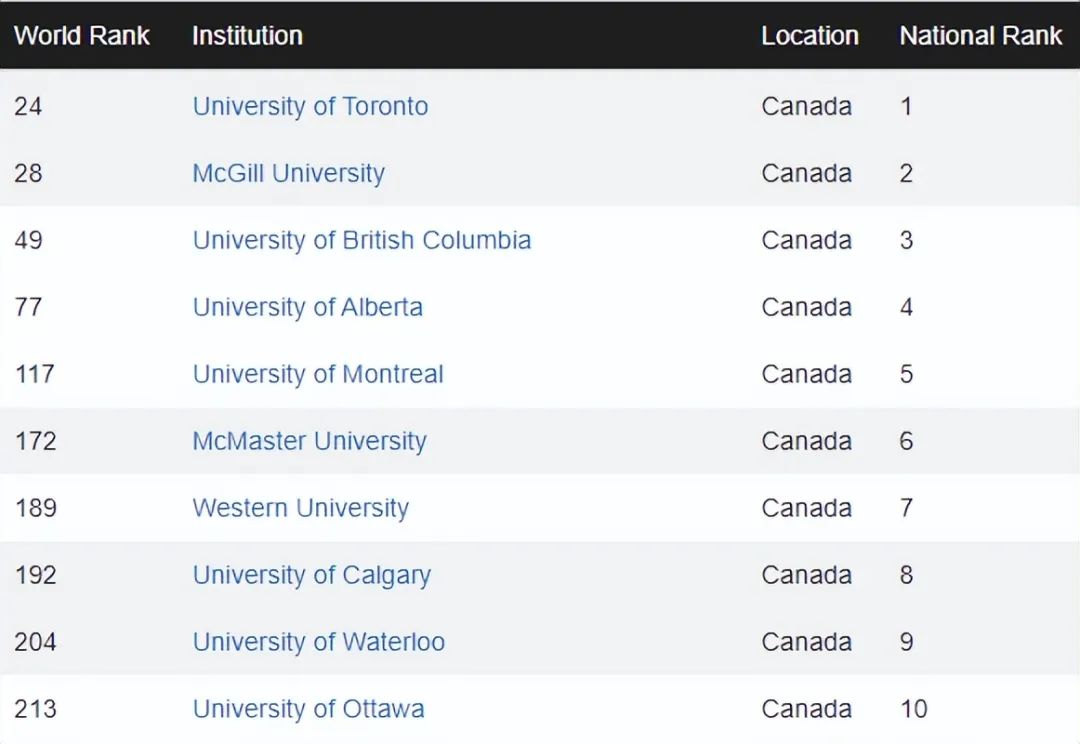Visit the University of Ottawa page
Screen dimensions: 1080x744
308,709
